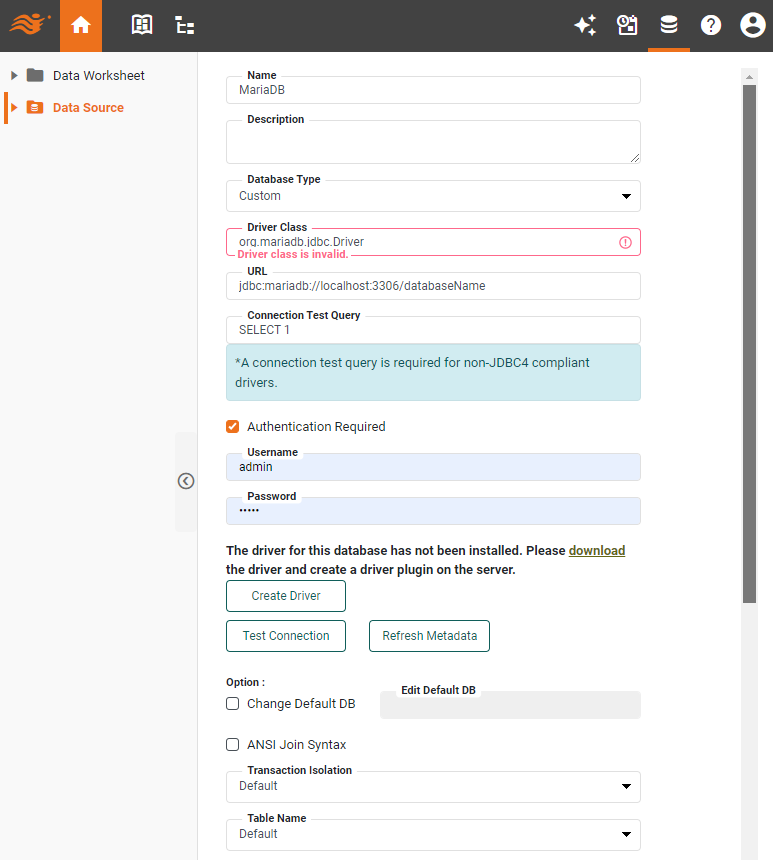Check the ANSI Join Syntax option
The image size is (773, 860).
pos(232,744)
